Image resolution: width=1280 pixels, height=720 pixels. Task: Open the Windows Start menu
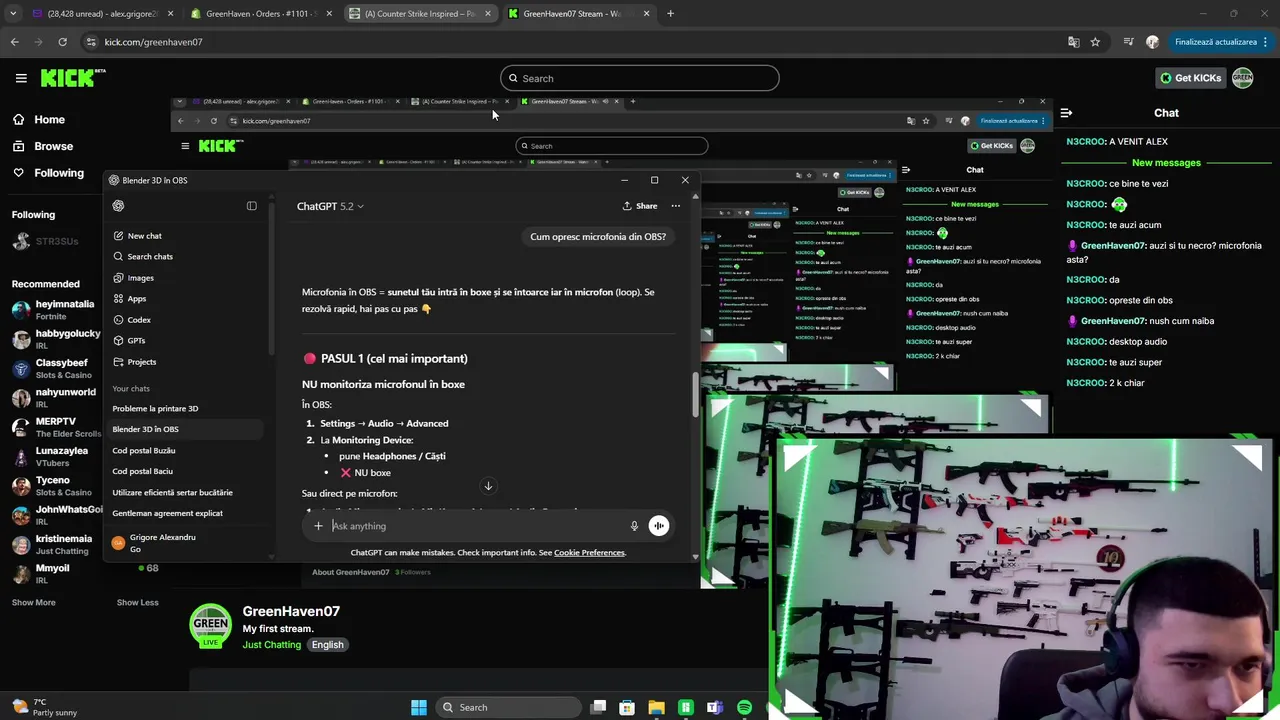419,707
